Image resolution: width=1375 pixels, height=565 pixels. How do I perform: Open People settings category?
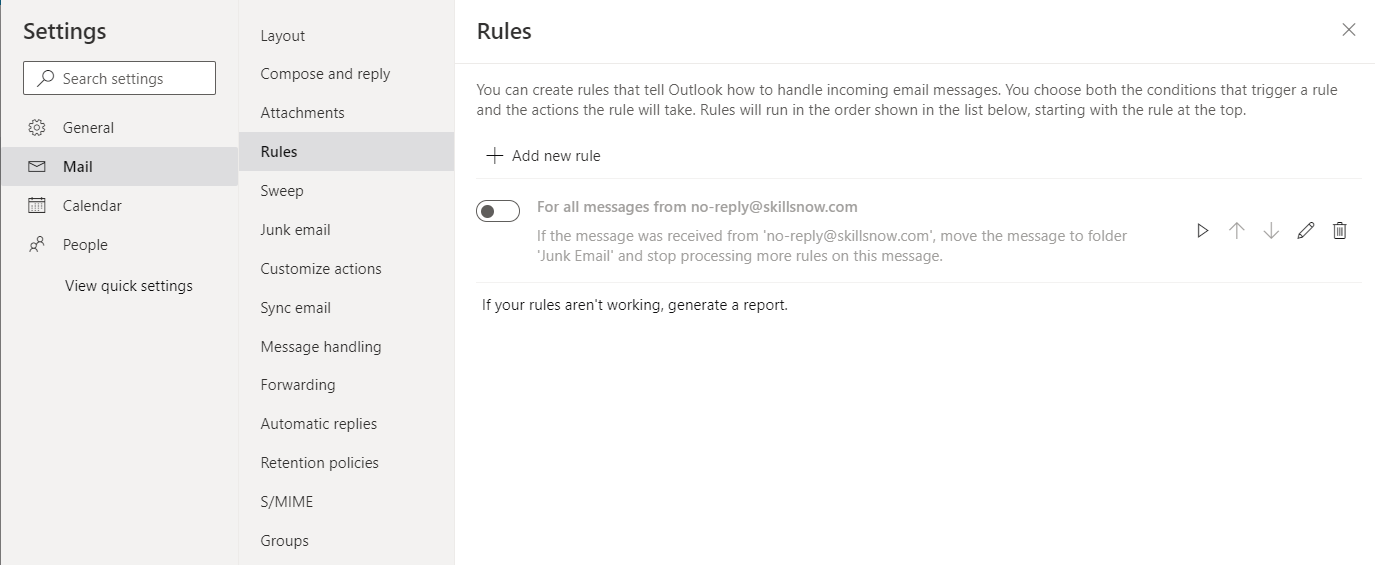[x=85, y=245]
